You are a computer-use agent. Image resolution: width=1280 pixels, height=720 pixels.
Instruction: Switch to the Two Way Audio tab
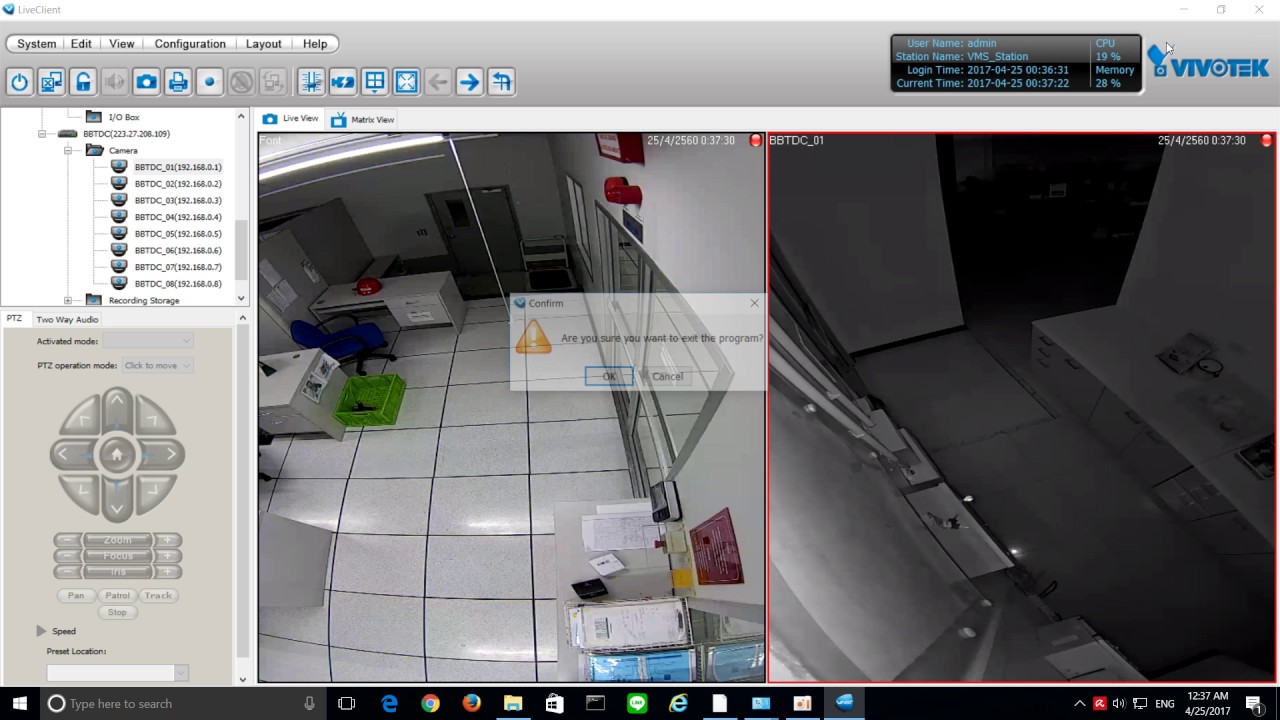(67, 319)
